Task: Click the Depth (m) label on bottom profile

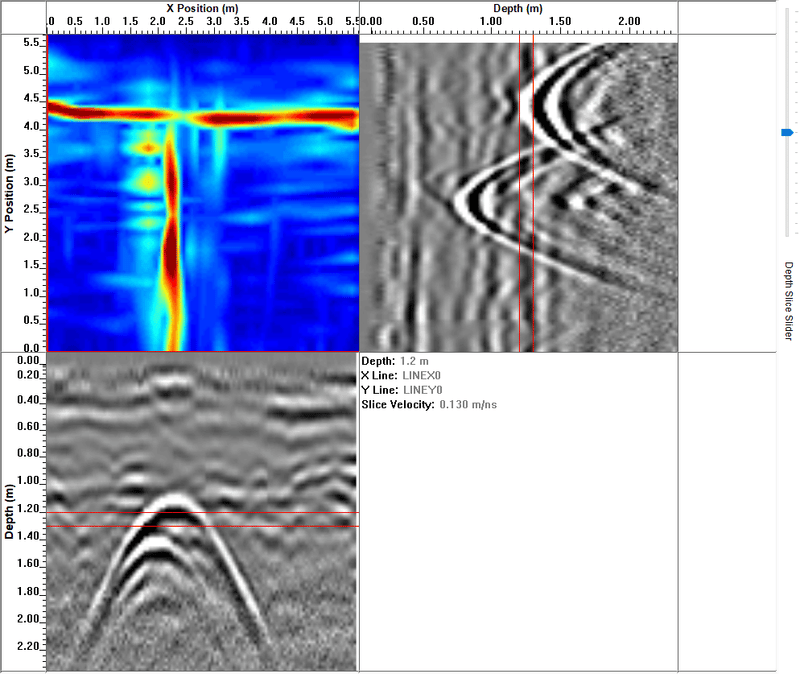Action: [x=8, y=510]
